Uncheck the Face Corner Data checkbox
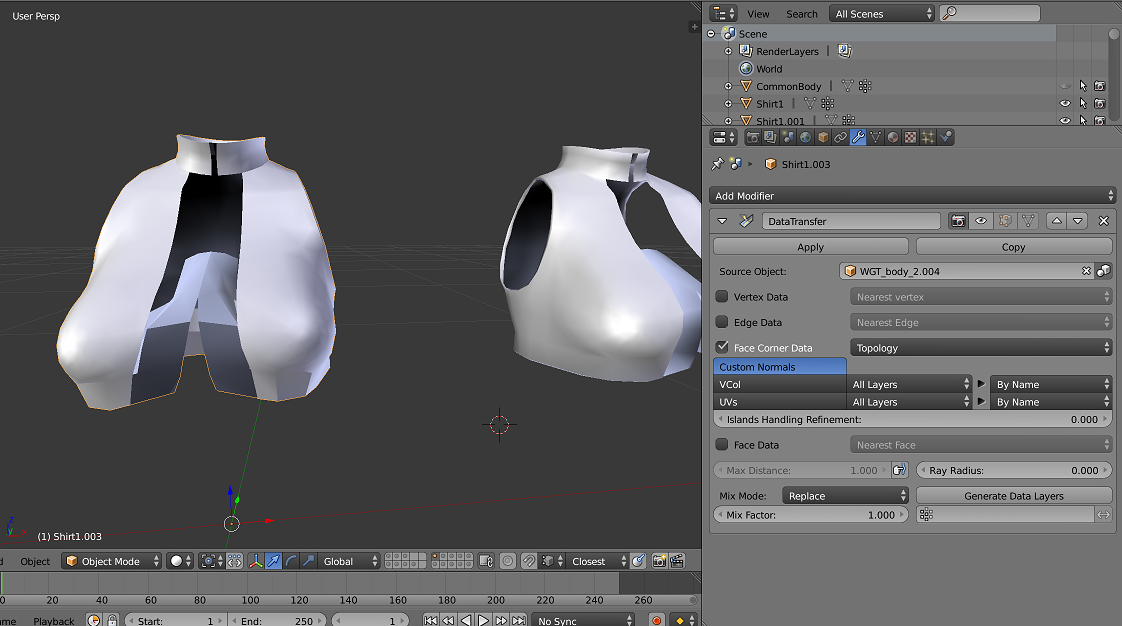Viewport: 1122px width, 626px height. 722,347
